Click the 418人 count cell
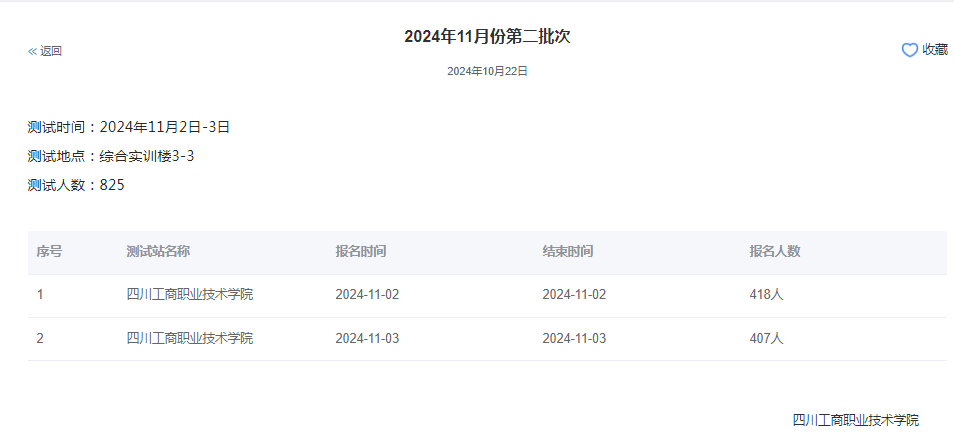The width and height of the screenshot is (954, 443). click(766, 295)
